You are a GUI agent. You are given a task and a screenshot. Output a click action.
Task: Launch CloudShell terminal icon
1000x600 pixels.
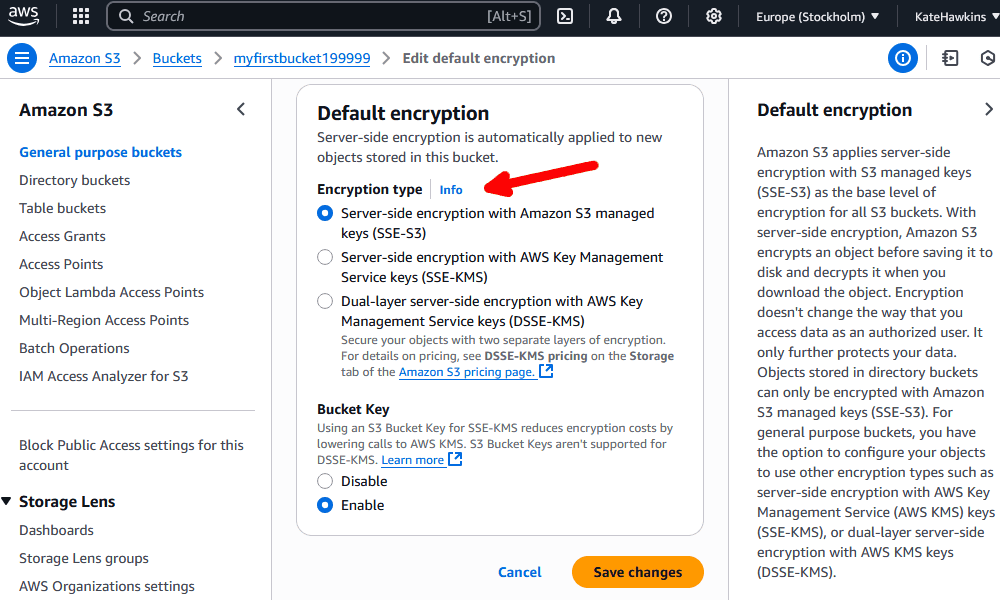(565, 17)
